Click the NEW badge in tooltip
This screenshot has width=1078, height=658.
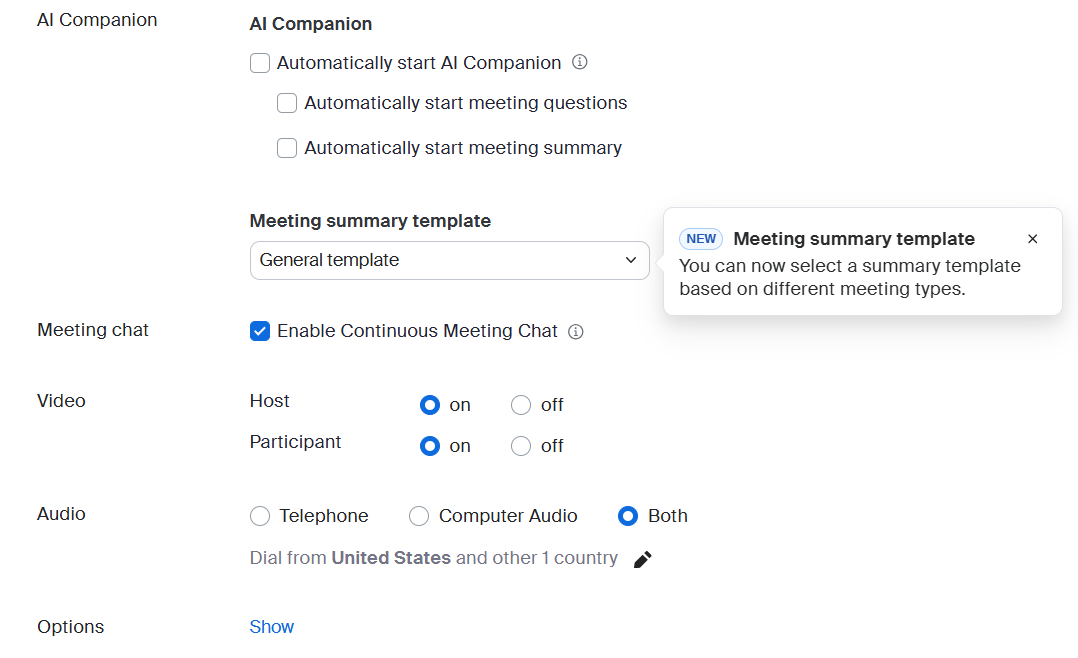[x=701, y=239]
